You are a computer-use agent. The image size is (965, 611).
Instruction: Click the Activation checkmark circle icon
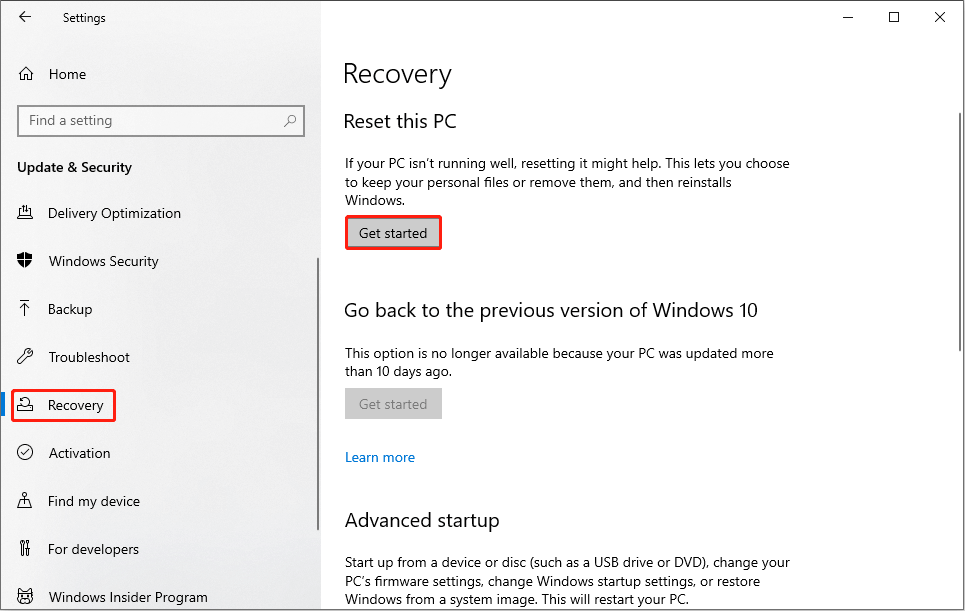point(25,453)
